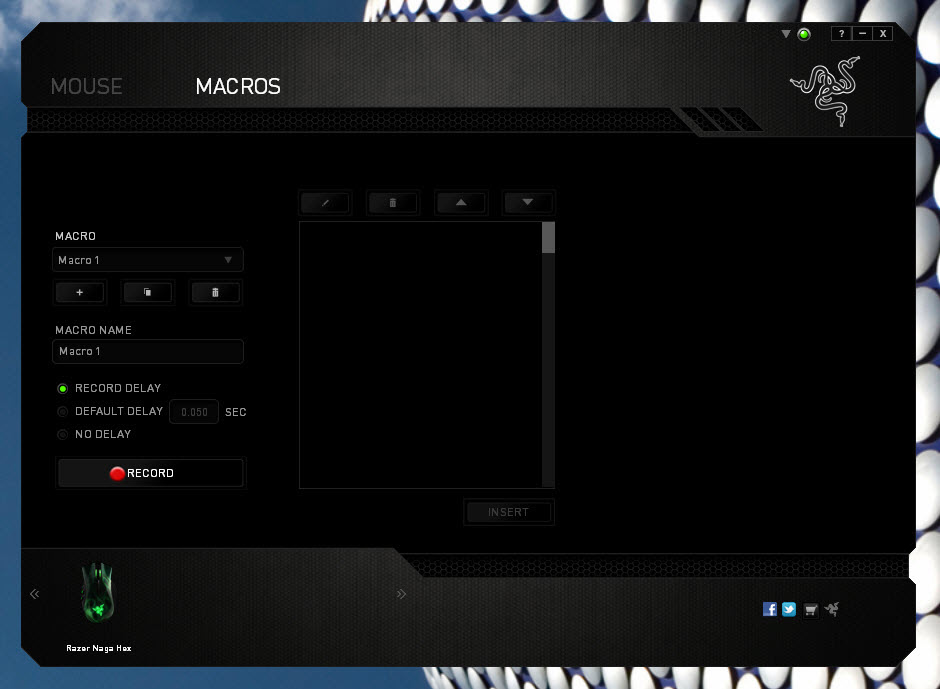
Task: Select the Default Delay radio option
Action: coord(62,411)
